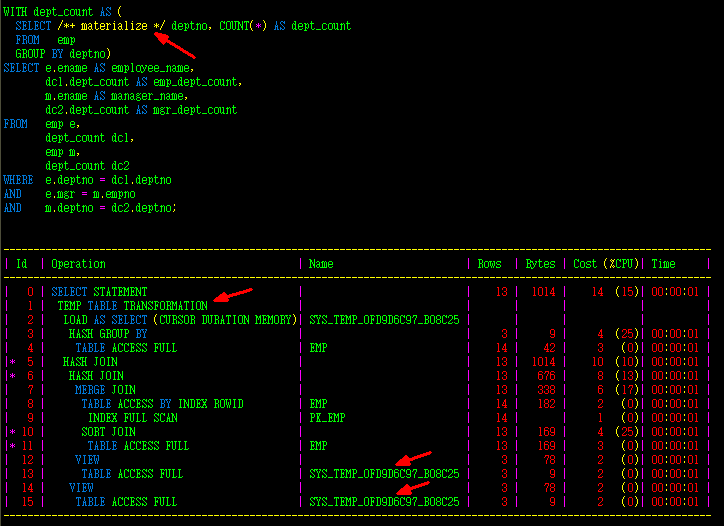Click SYS_TEMP_0FD9D6C97_B08C25 name in Id 13 row

coord(384,474)
